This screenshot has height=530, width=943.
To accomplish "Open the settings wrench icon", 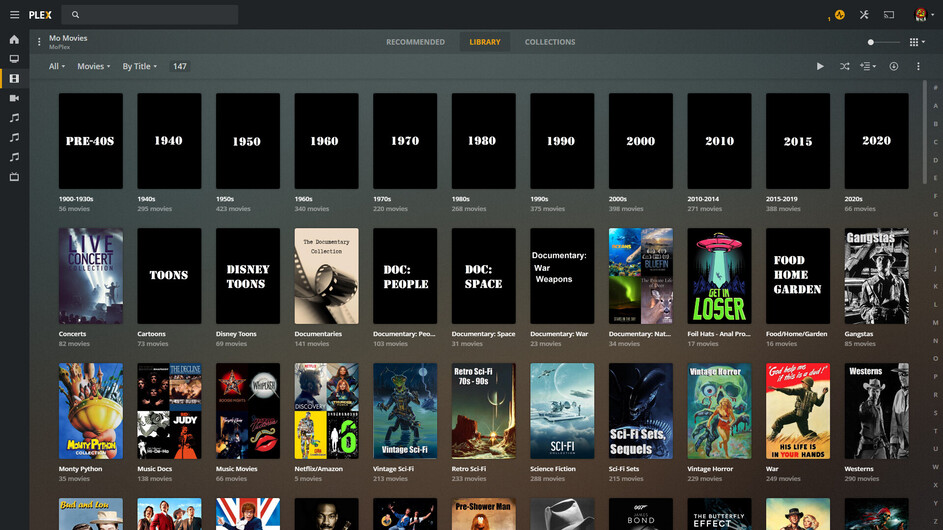I will (864, 15).
